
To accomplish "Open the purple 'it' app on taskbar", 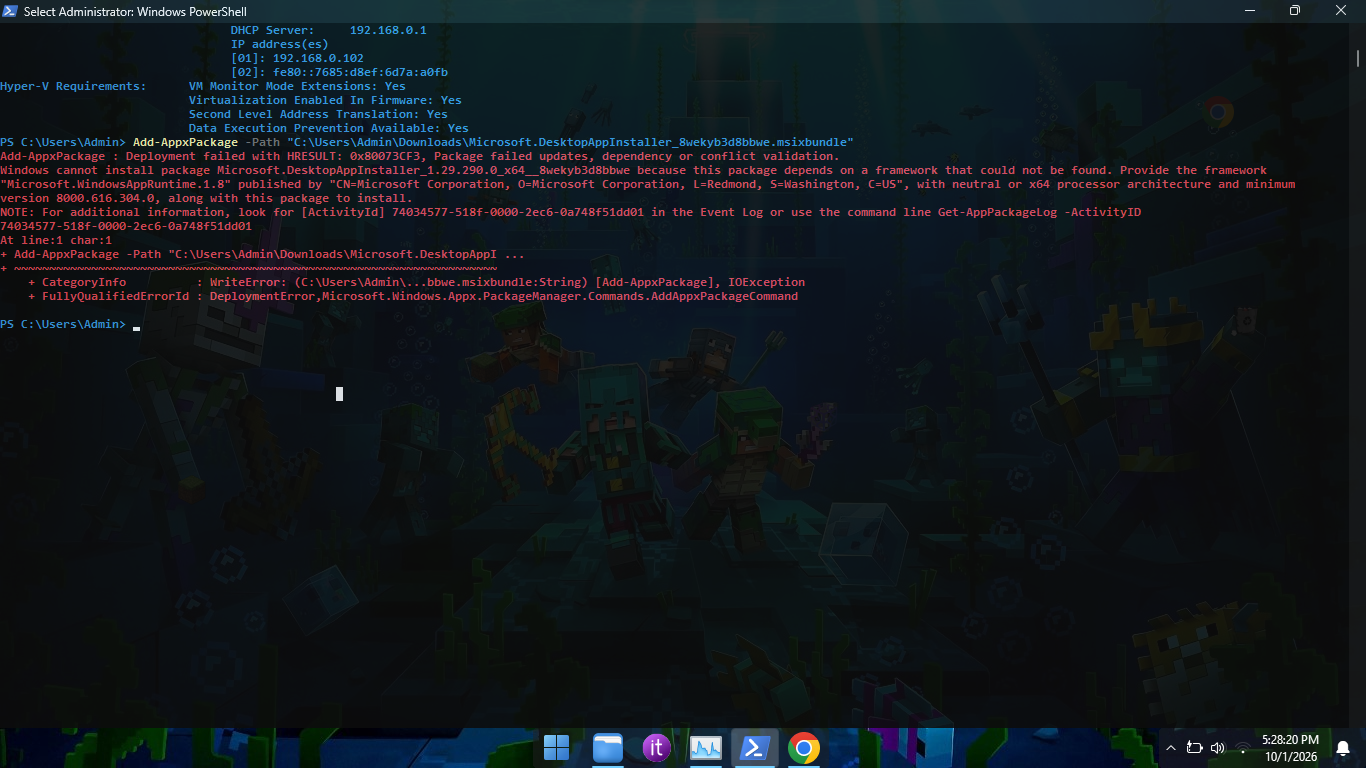I will point(657,748).
